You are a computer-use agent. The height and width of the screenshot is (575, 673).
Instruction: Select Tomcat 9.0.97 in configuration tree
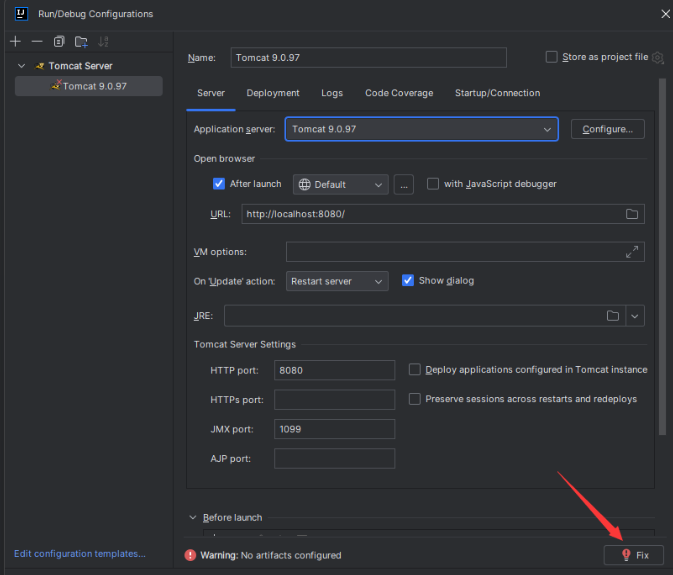tap(89, 86)
